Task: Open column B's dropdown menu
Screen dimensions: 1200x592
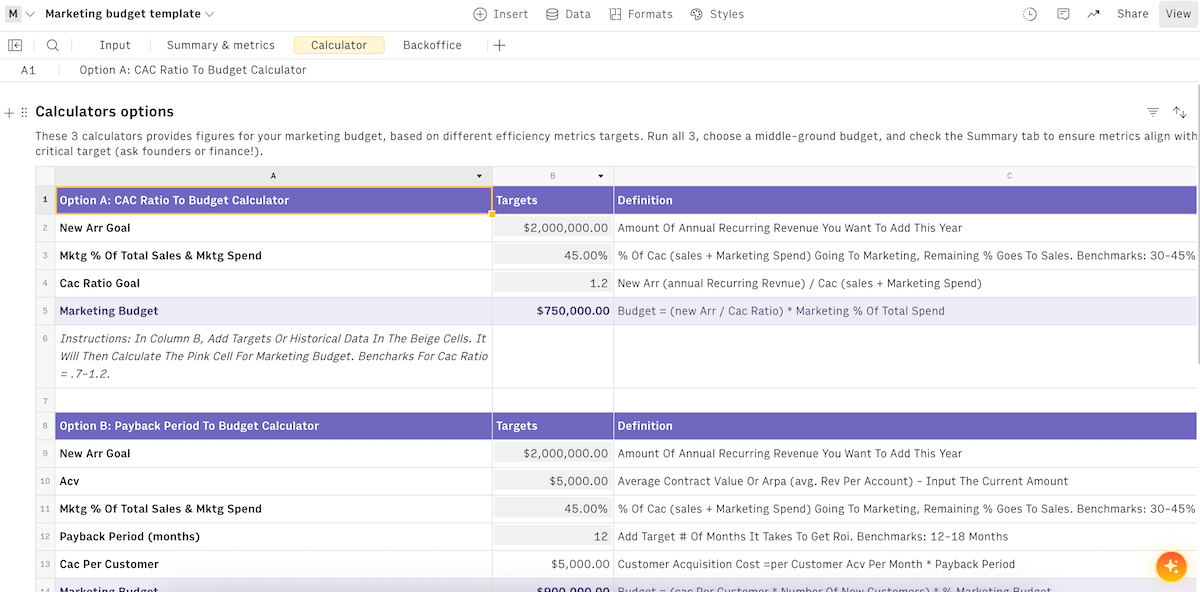Action: tap(600, 175)
